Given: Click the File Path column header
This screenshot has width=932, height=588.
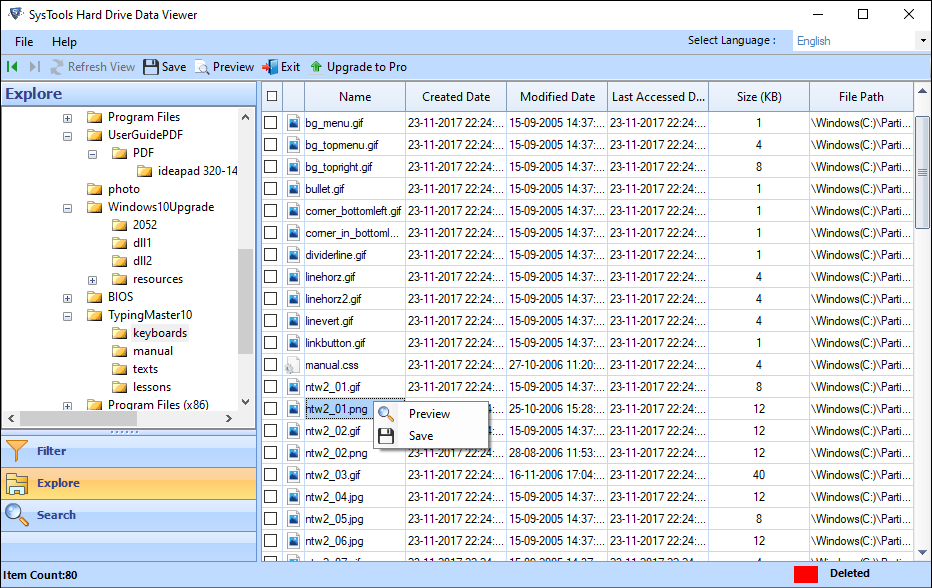Looking at the screenshot, I should point(861,96).
